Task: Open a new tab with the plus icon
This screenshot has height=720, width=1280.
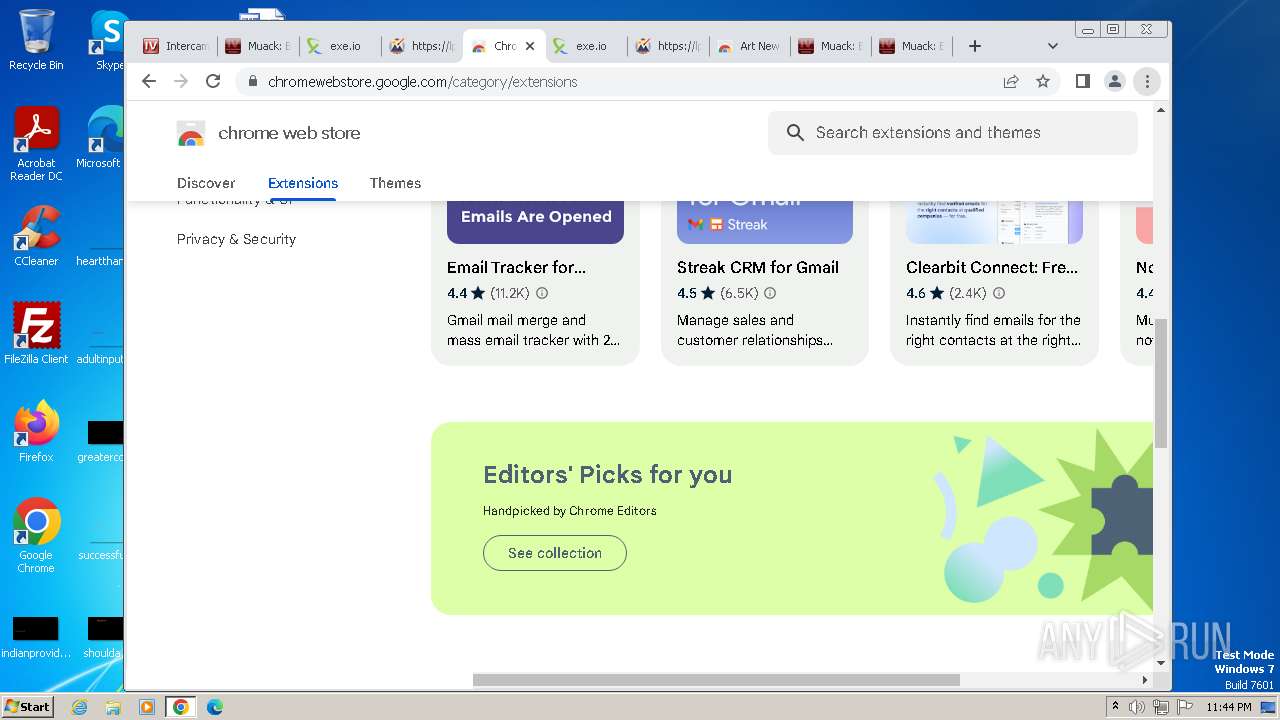Action: [x=975, y=46]
